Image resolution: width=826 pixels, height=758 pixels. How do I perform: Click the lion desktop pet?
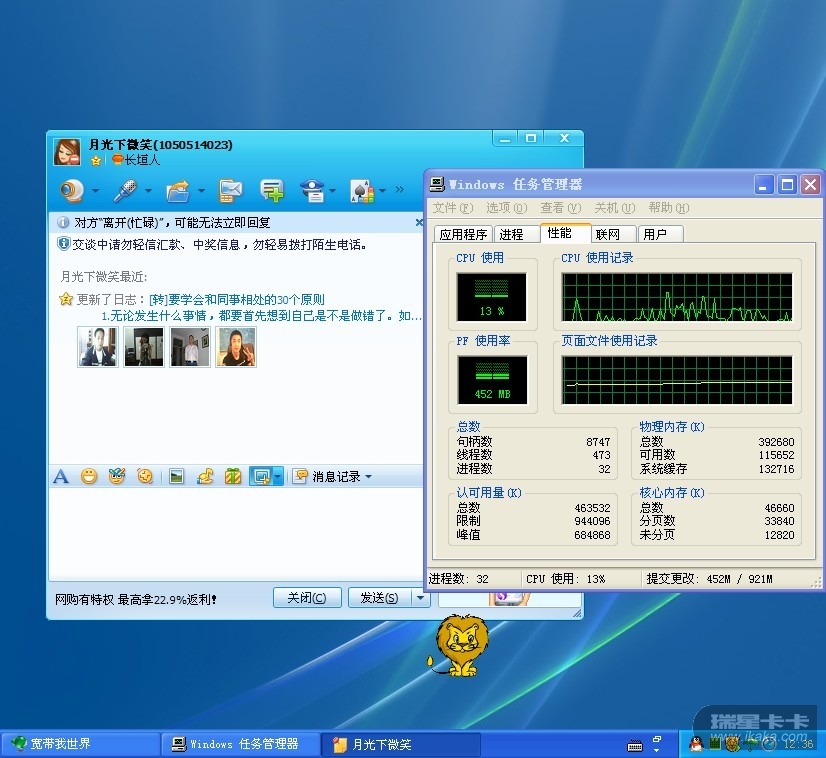click(459, 646)
